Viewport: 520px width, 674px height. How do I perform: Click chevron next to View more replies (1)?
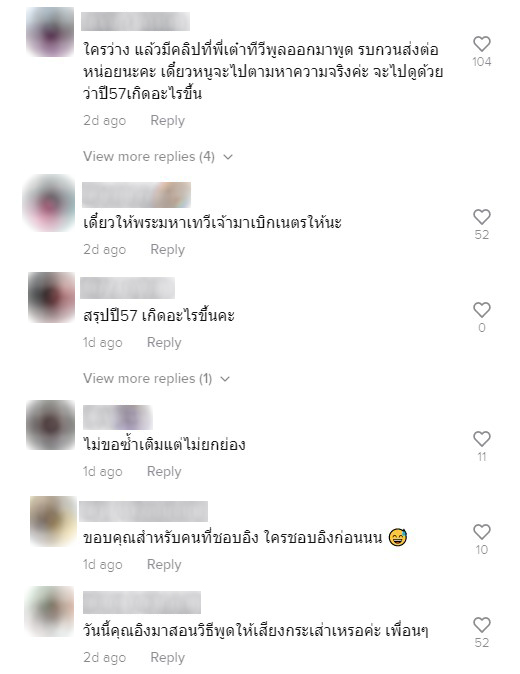click(225, 379)
